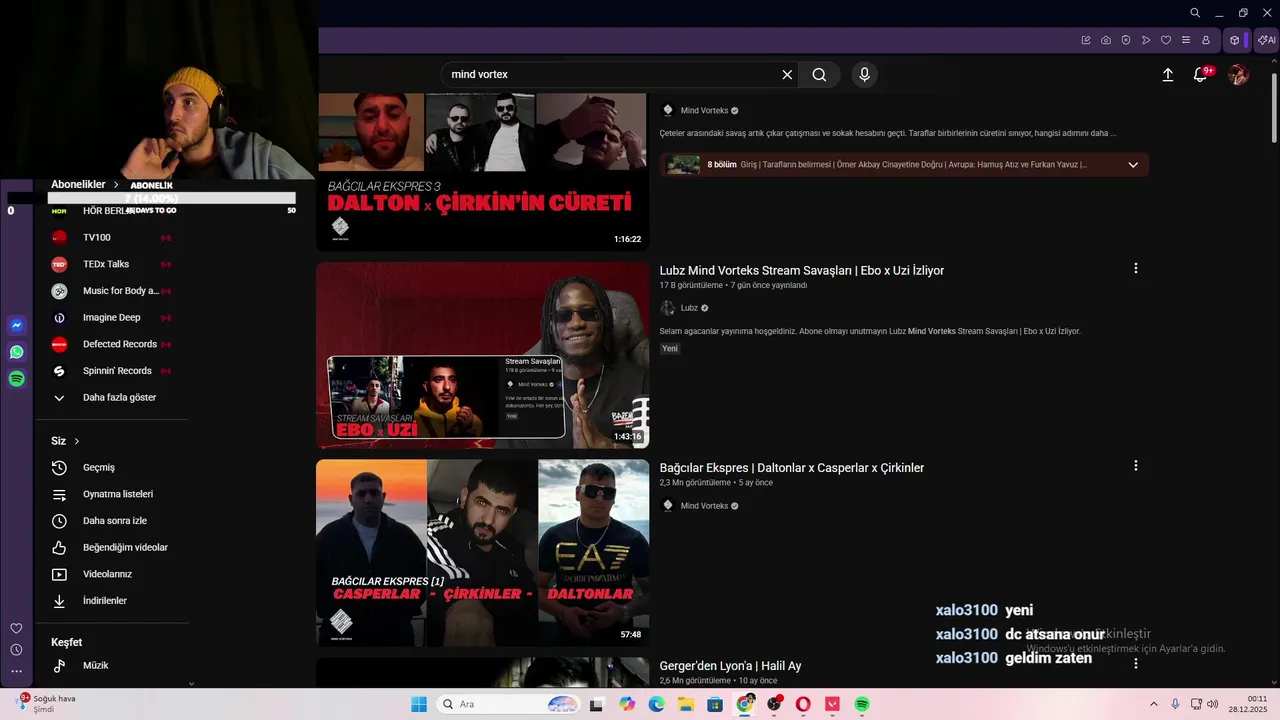Click the heart bookmark icon in toolbar
Viewport: 1280px width, 720px height.
[x=1166, y=40]
